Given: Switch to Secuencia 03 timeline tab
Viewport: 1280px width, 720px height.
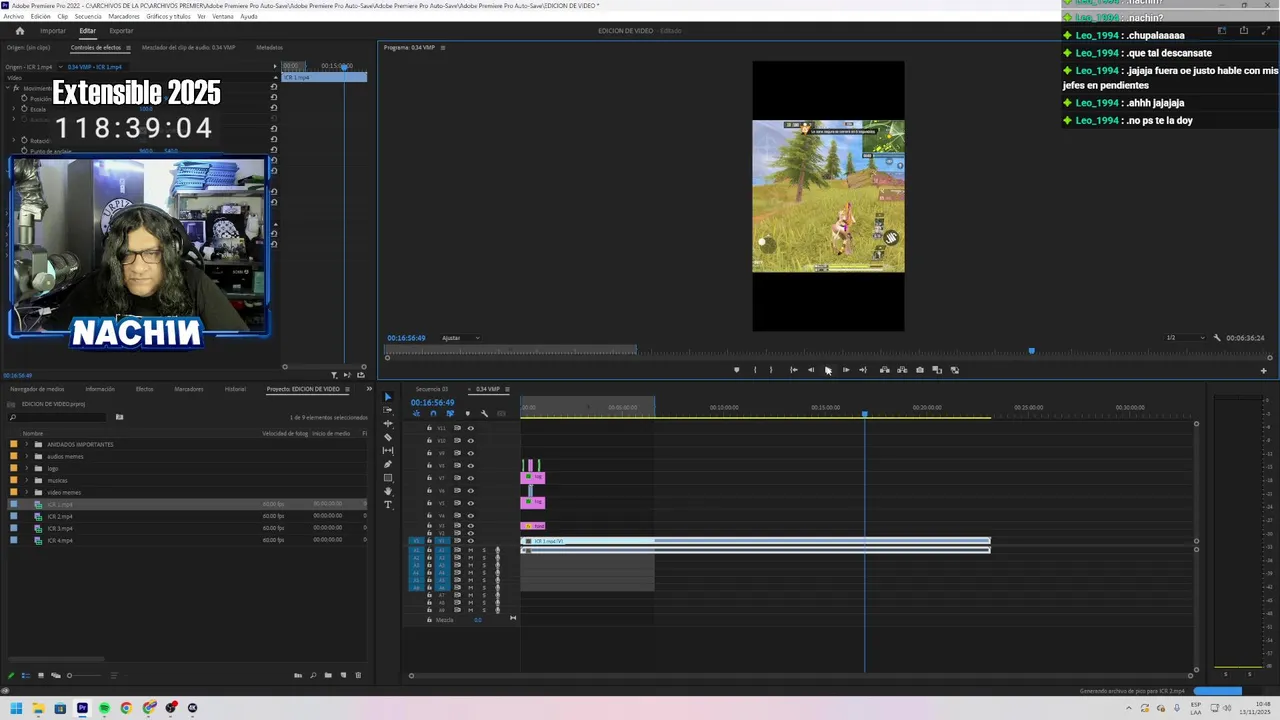Looking at the screenshot, I should point(432,389).
